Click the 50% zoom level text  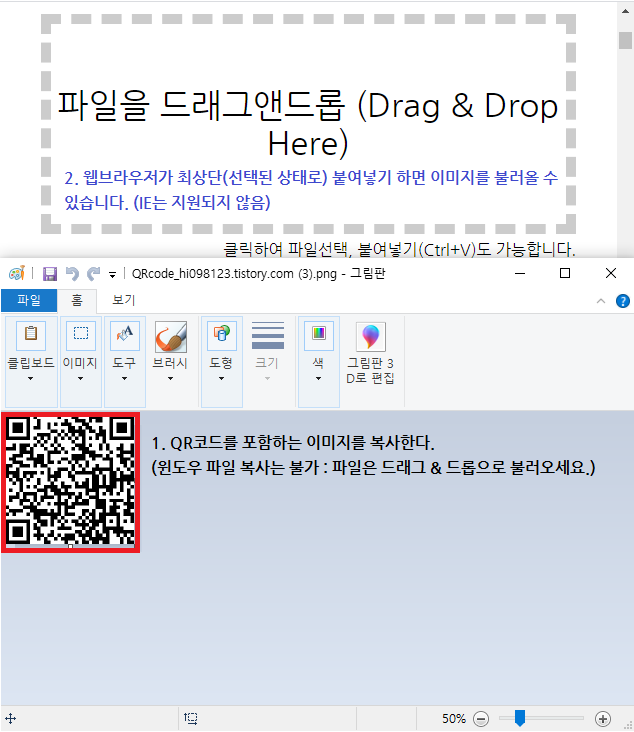pyautogui.click(x=454, y=718)
